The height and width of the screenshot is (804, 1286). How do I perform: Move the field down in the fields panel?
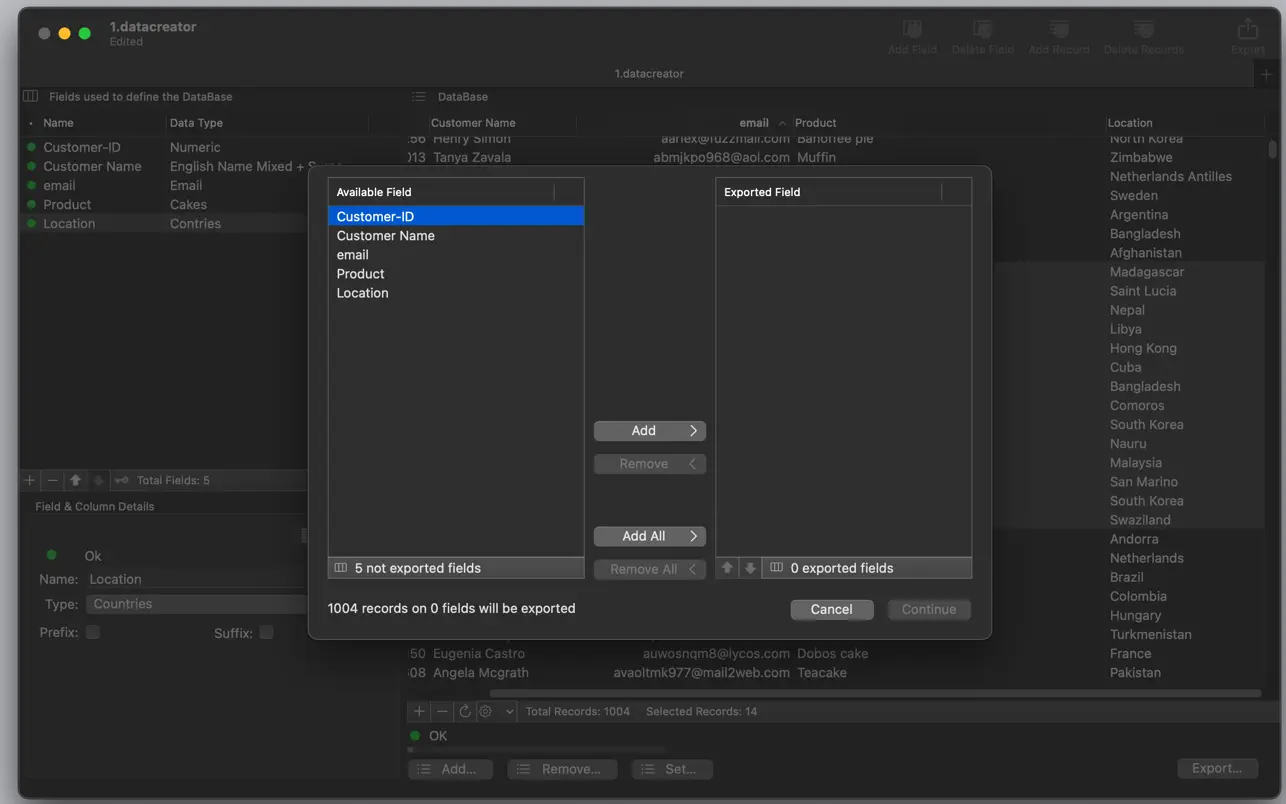pyautogui.click(x=98, y=481)
